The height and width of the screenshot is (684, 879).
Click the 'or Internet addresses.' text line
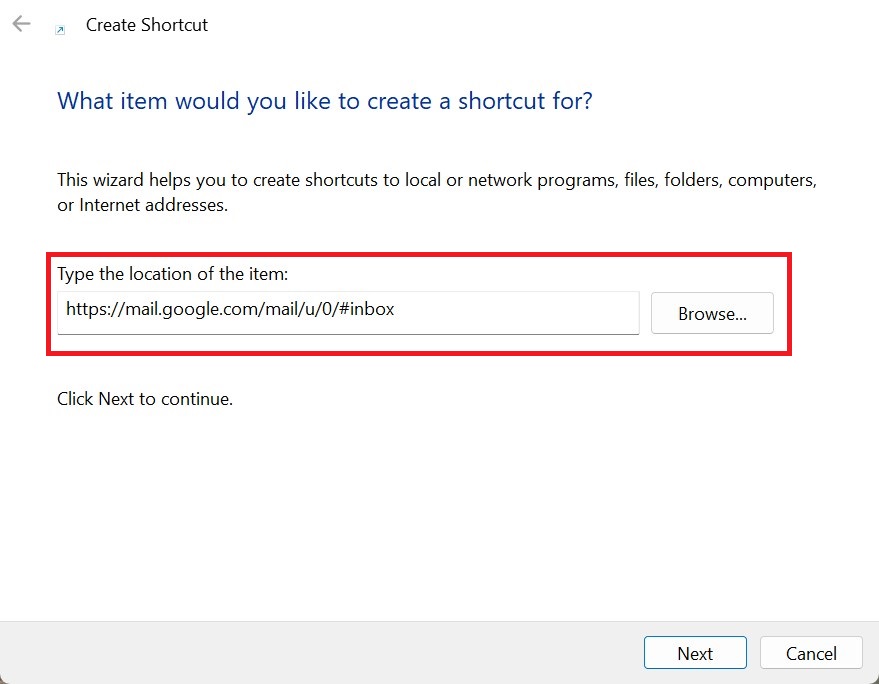point(143,206)
